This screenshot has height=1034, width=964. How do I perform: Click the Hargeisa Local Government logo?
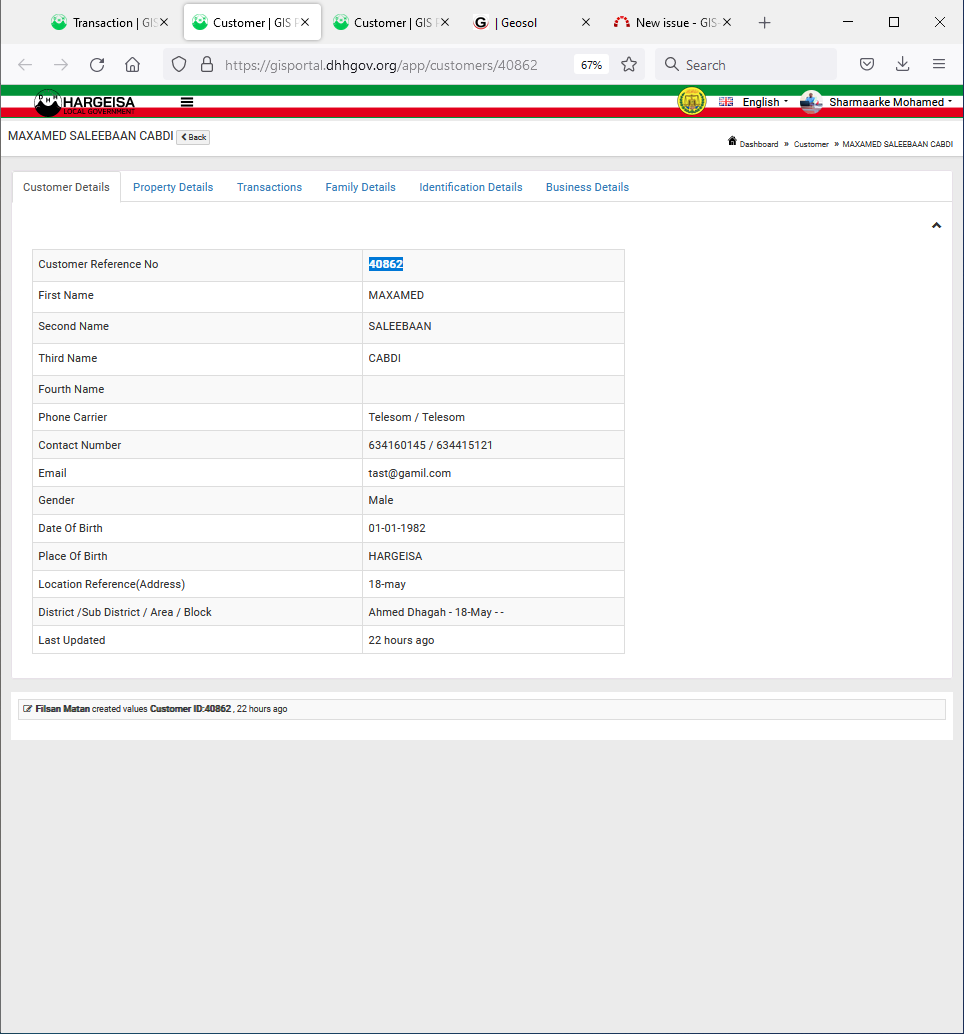(x=84, y=102)
